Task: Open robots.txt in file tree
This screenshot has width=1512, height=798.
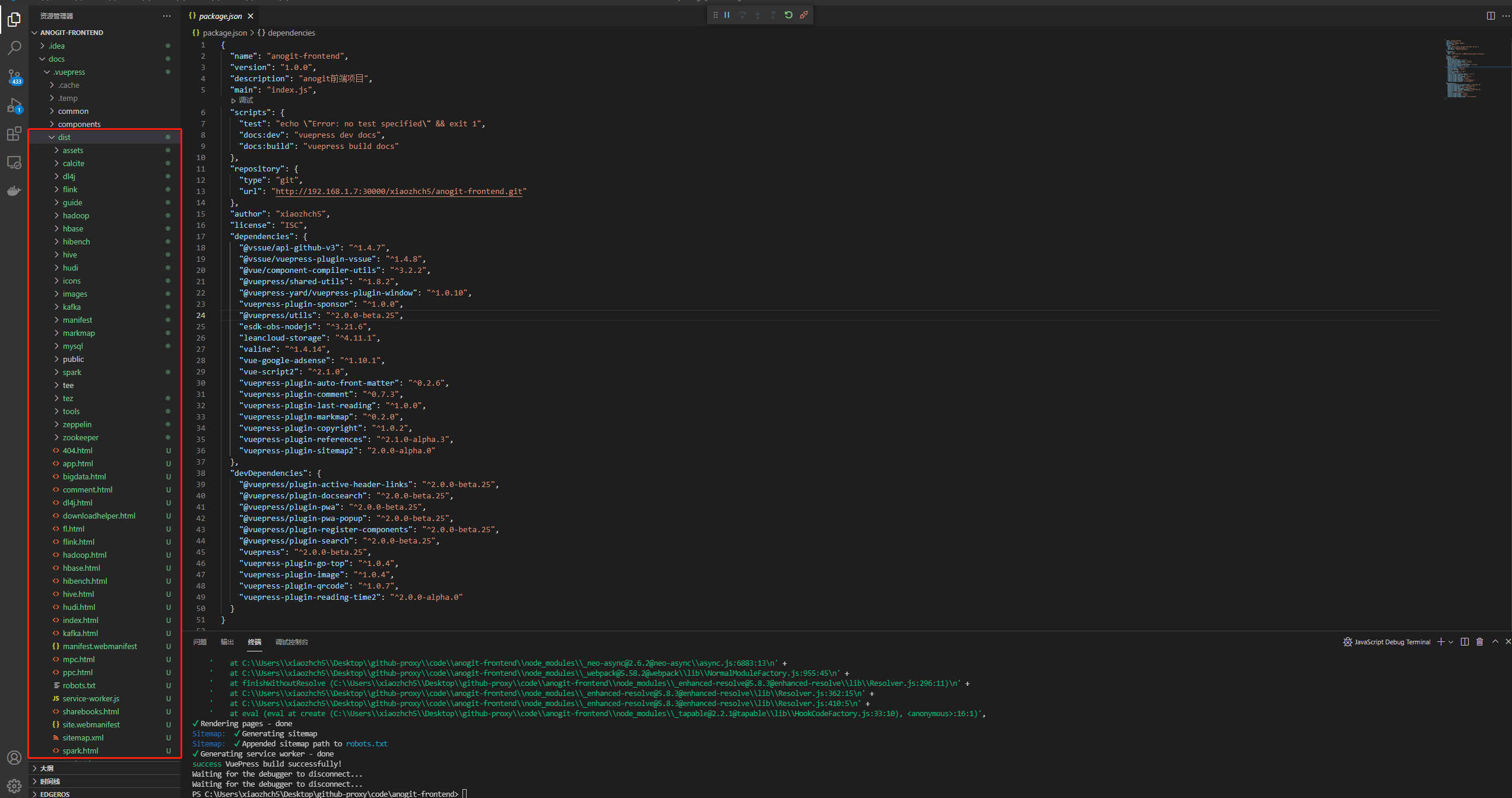Action: [105, 685]
